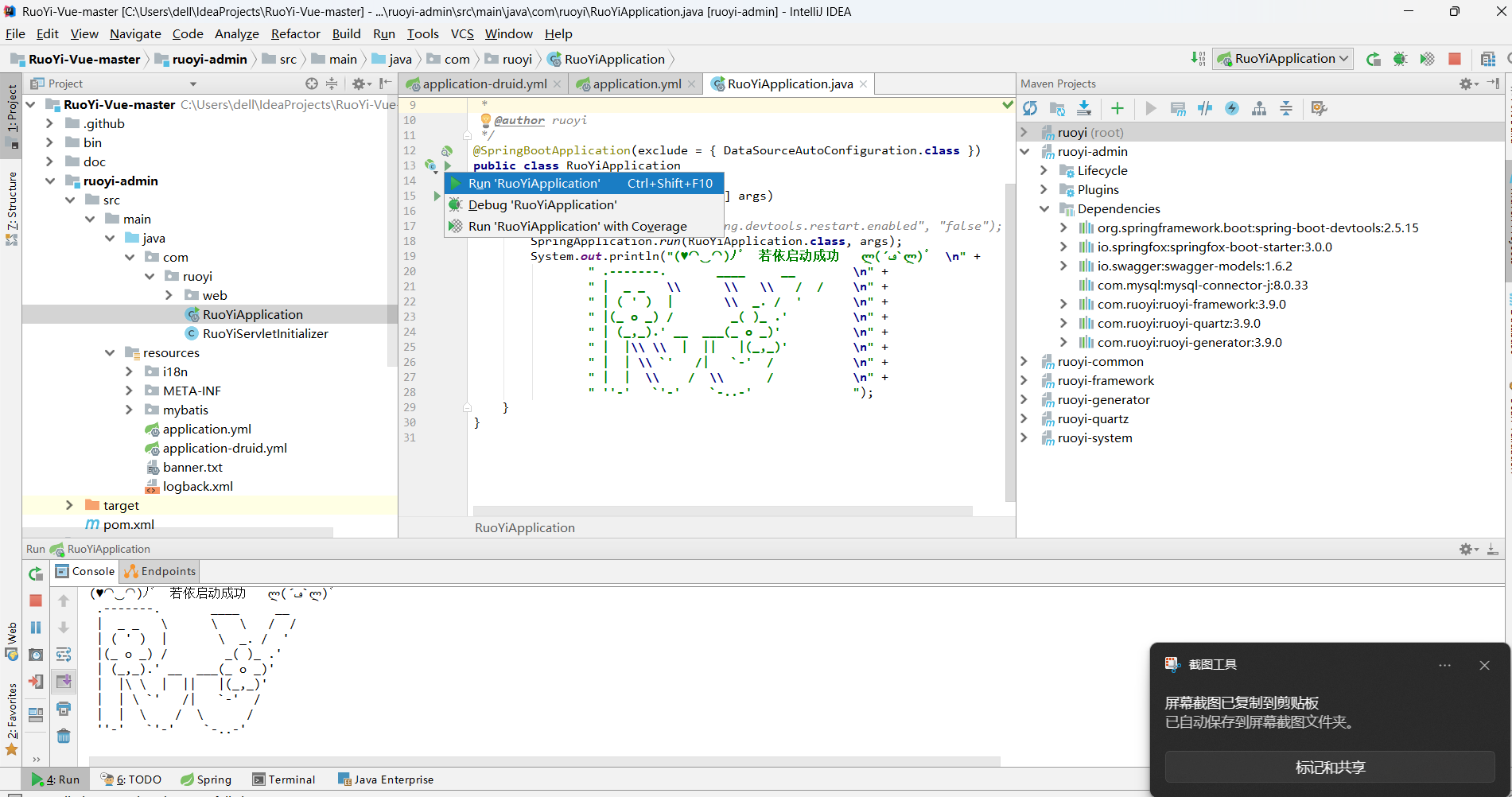The width and height of the screenshot is (1512, 797).
Task: Open 6: TODO tool window
Action: pos(131,780)
